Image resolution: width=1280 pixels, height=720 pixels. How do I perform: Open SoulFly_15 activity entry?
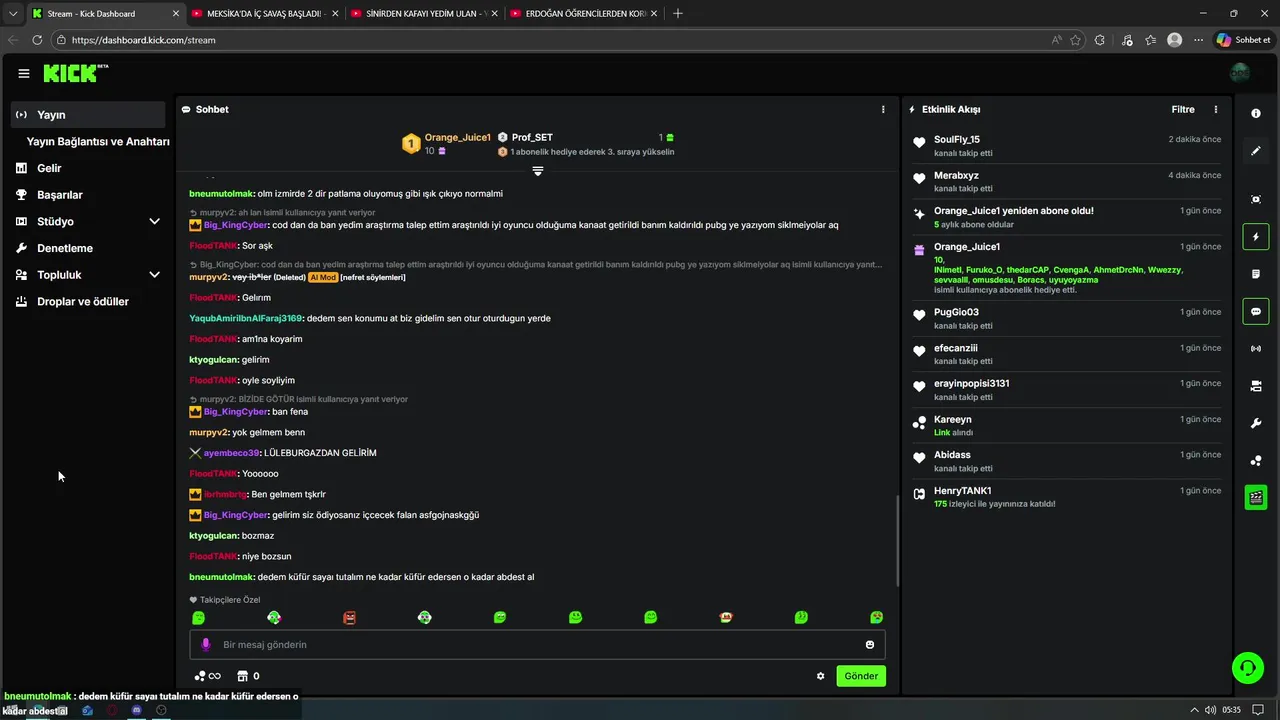pyautogui.click(x=1066, y=146)
